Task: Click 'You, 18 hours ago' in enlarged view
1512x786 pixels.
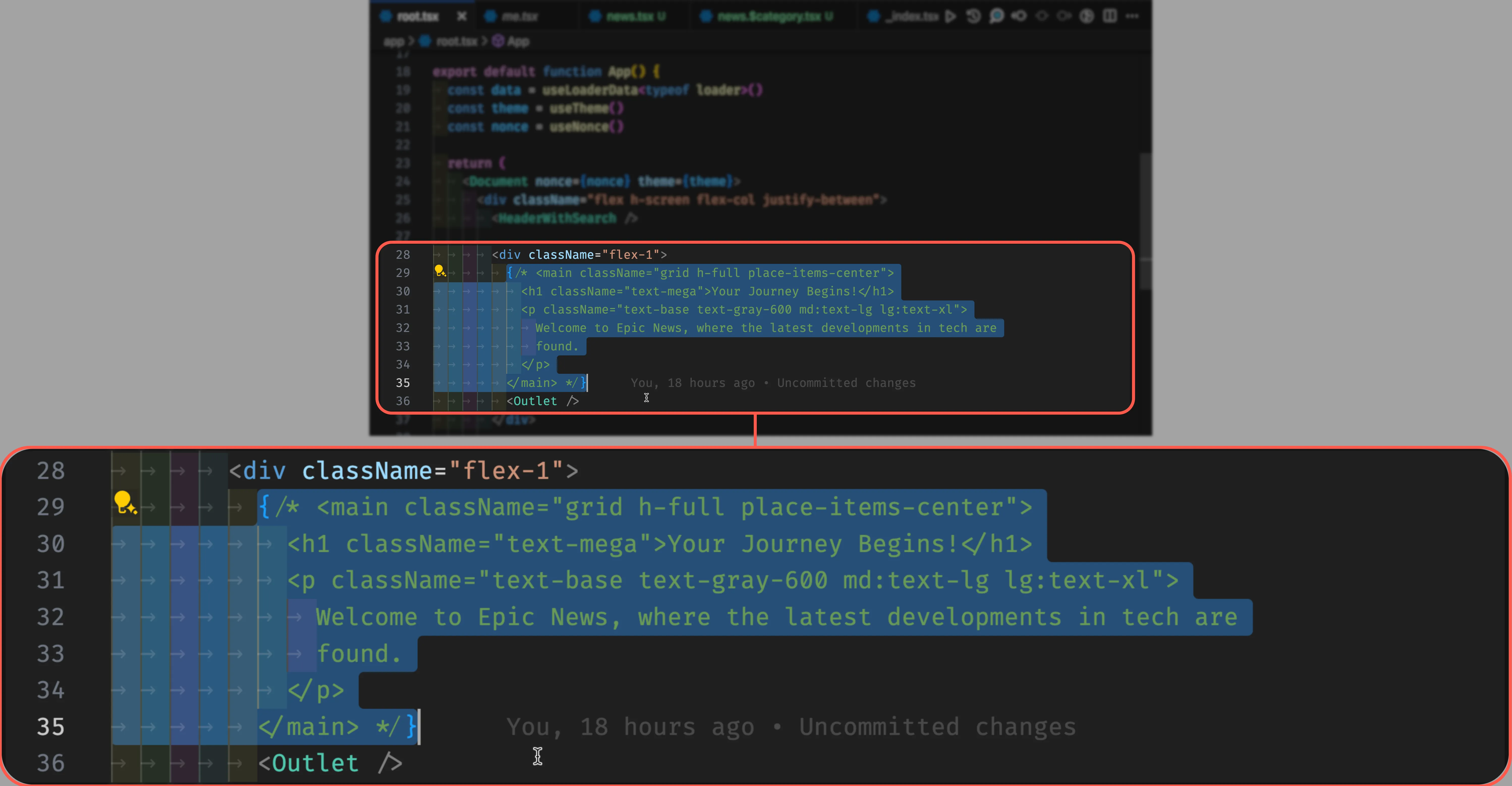Action: (x=630, y=727)
